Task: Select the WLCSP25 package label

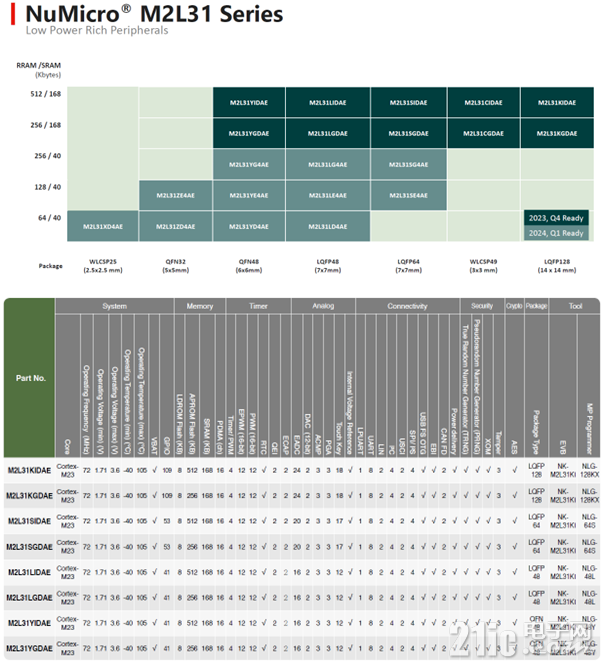Action: pyautogui.click(x=103, y=266)
